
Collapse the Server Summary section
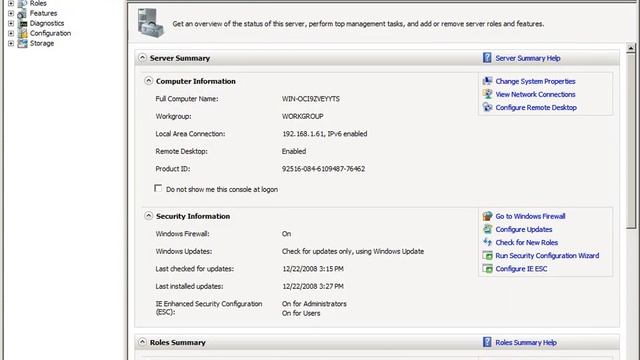[x=142, y=58]
